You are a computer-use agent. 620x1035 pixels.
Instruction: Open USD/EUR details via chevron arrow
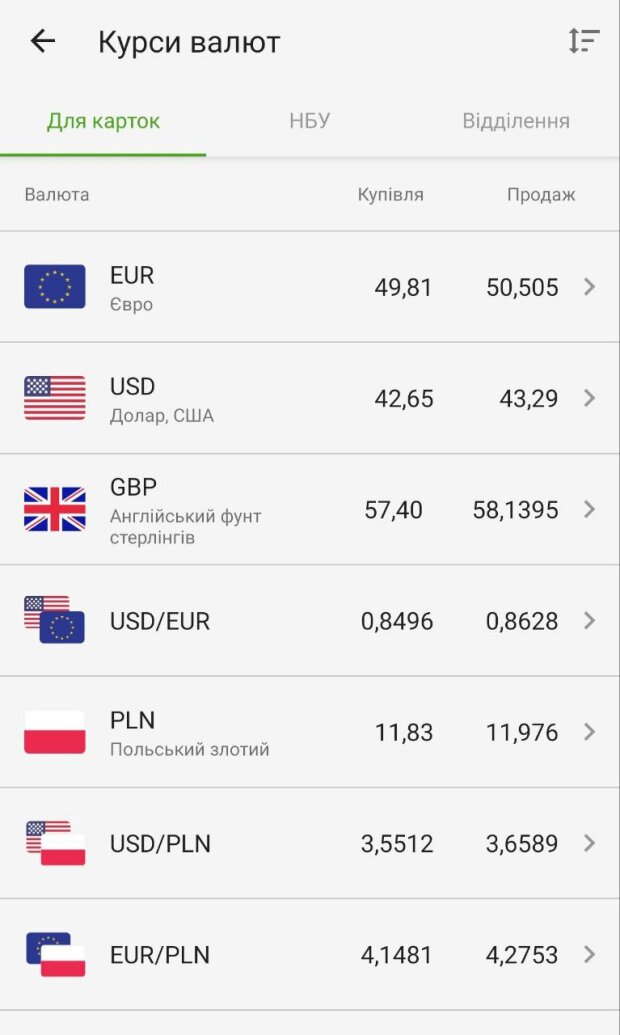pos(589,620)
